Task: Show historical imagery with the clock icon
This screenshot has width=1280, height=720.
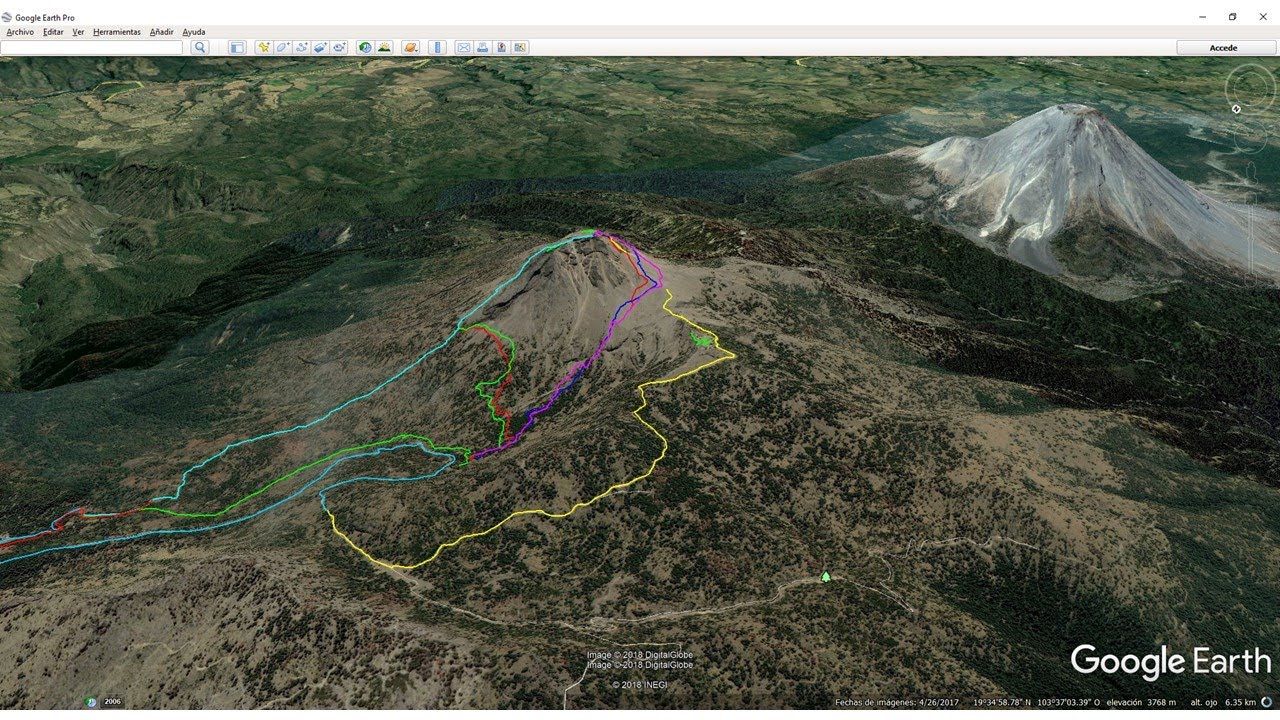Action: point(365,47)
